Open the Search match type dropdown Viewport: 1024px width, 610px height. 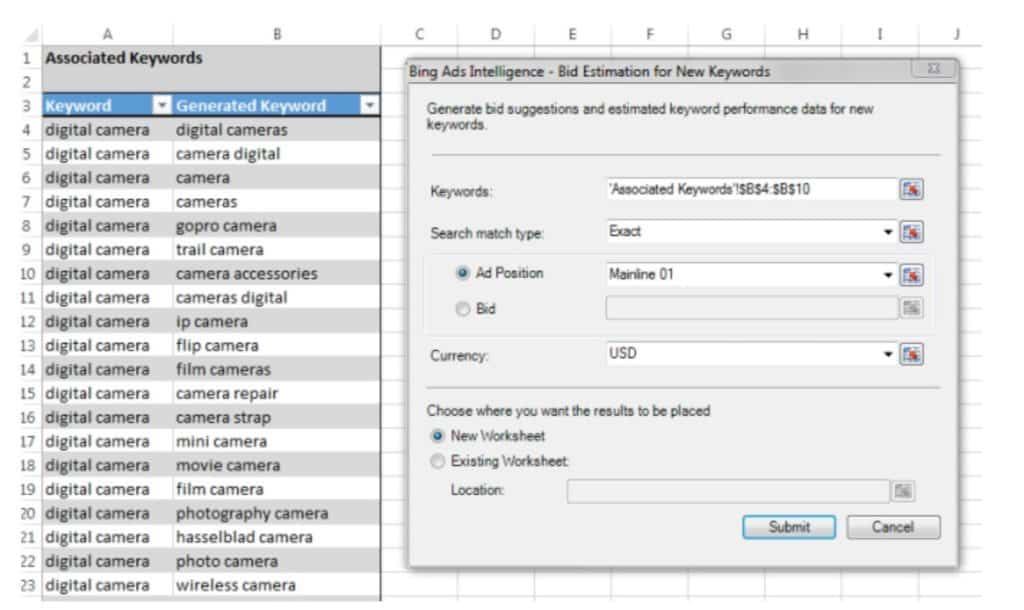tap(887, 232)
